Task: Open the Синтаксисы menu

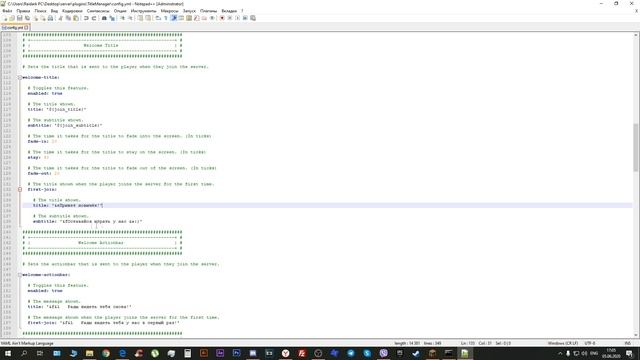Action: click(x=98, y=11)
